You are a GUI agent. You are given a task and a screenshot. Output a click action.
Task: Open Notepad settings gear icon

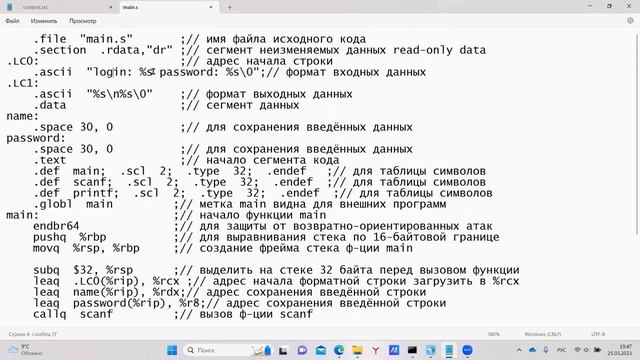click(630, 20)
